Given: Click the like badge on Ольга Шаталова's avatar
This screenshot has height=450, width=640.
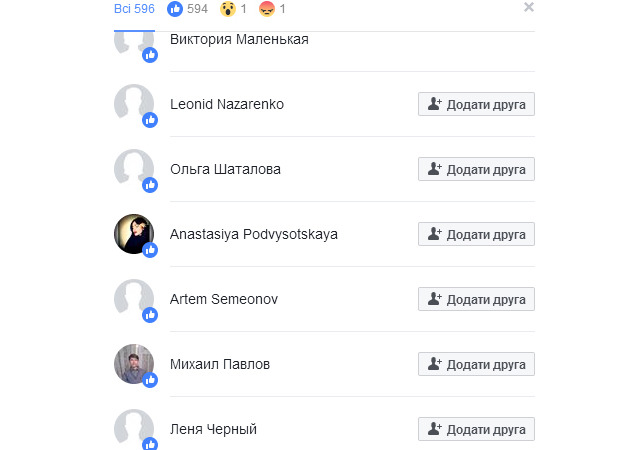Looking at the screenshot, I should point(150,185).
